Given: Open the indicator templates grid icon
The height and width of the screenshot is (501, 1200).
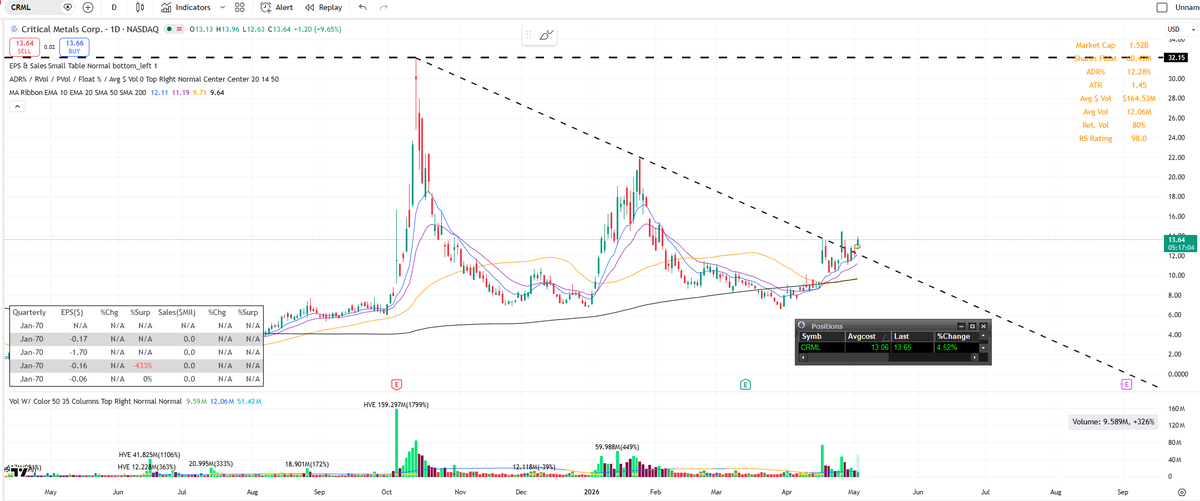Looking at the screenshot, I should (240, 7).
